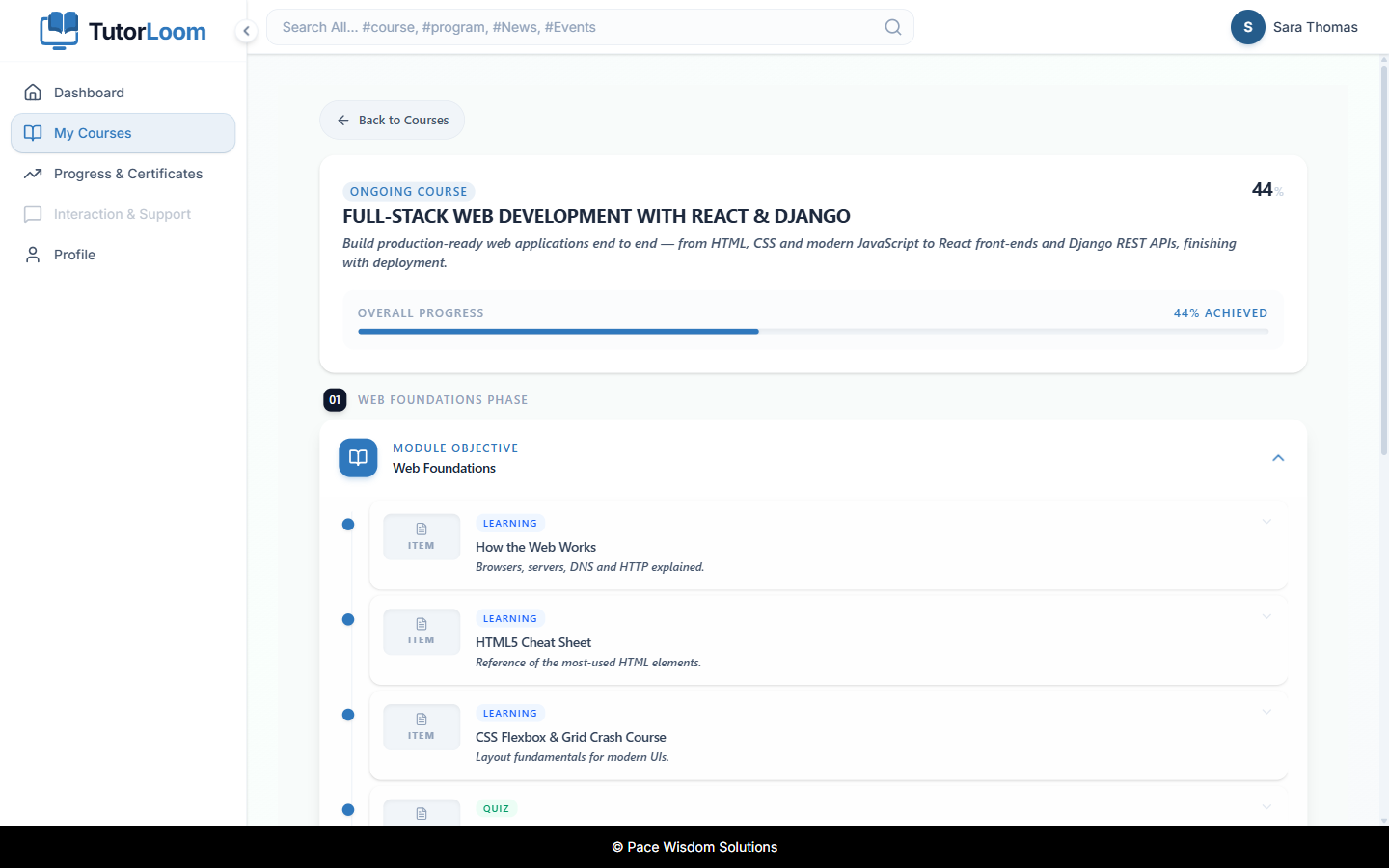The width and height of the screenshot is (1389, 868).
Task: Open the Sara Thomas user name
Action: [1316, 27]
